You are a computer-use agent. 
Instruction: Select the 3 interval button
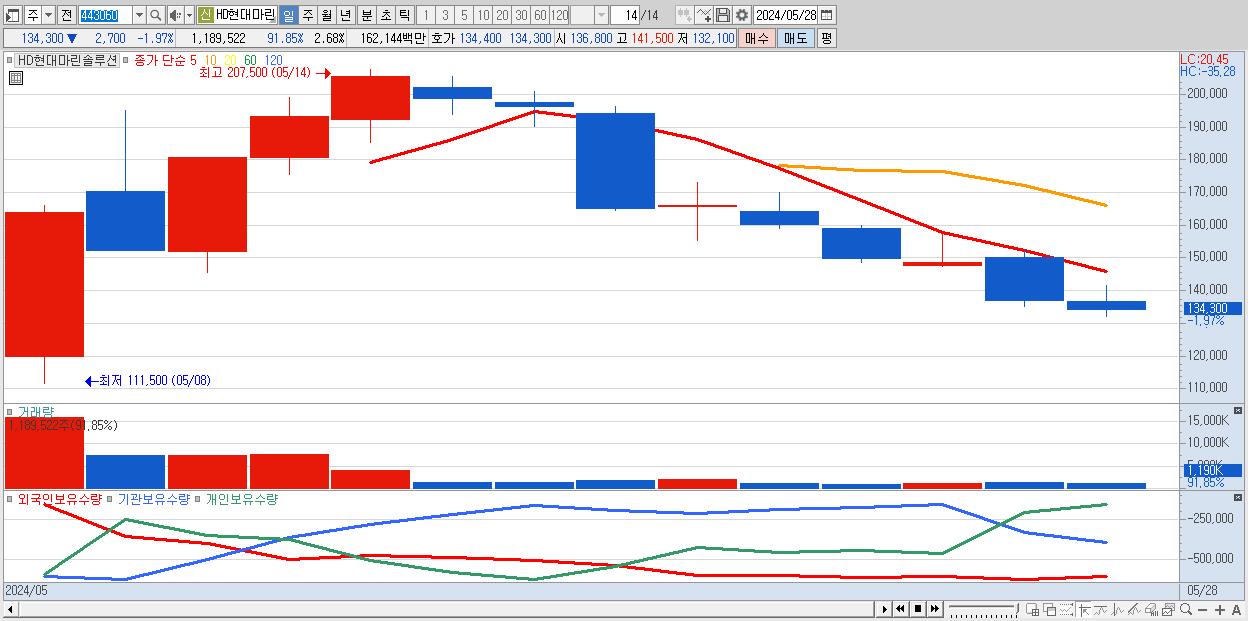tap(445, 15)
